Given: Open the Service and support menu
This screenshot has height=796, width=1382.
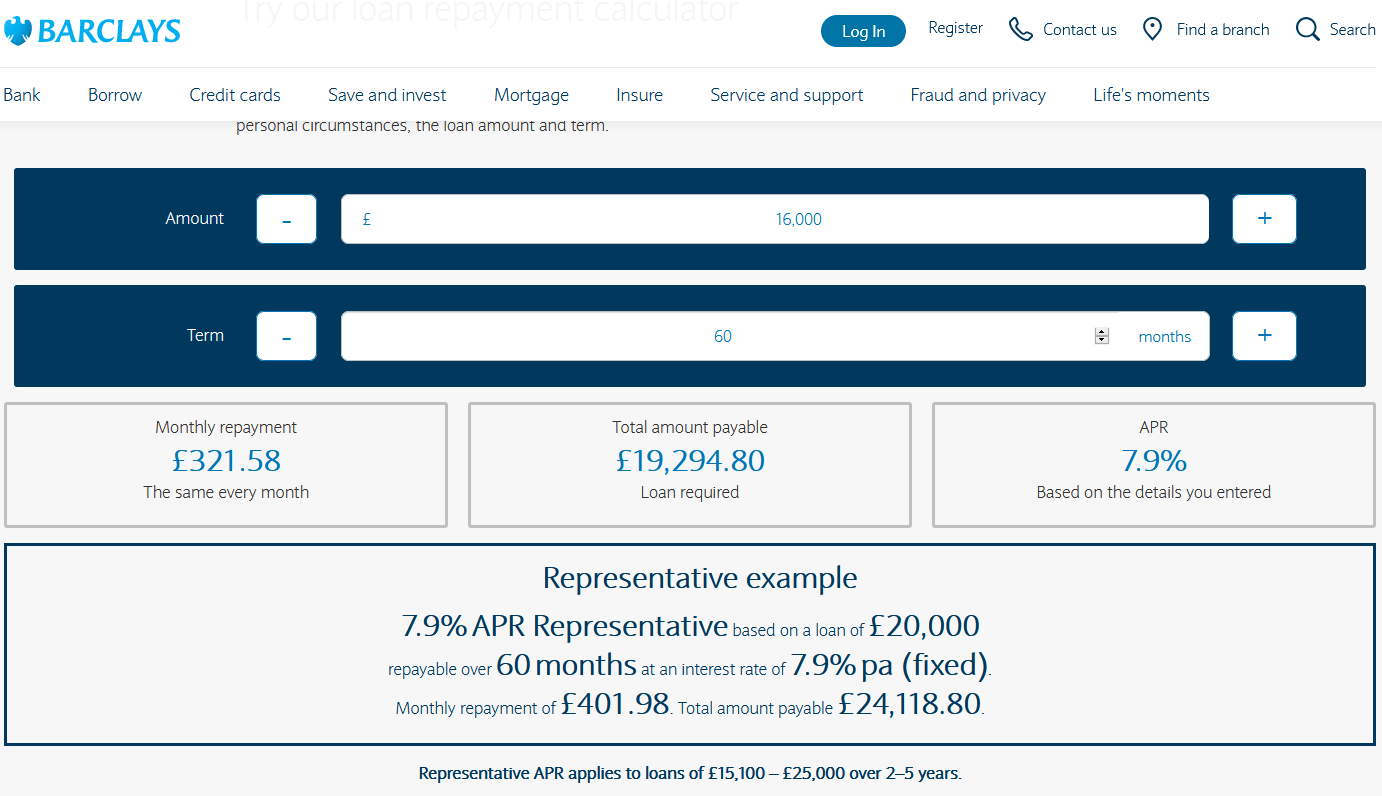Looking at the screenshot, I should point(787,95).
